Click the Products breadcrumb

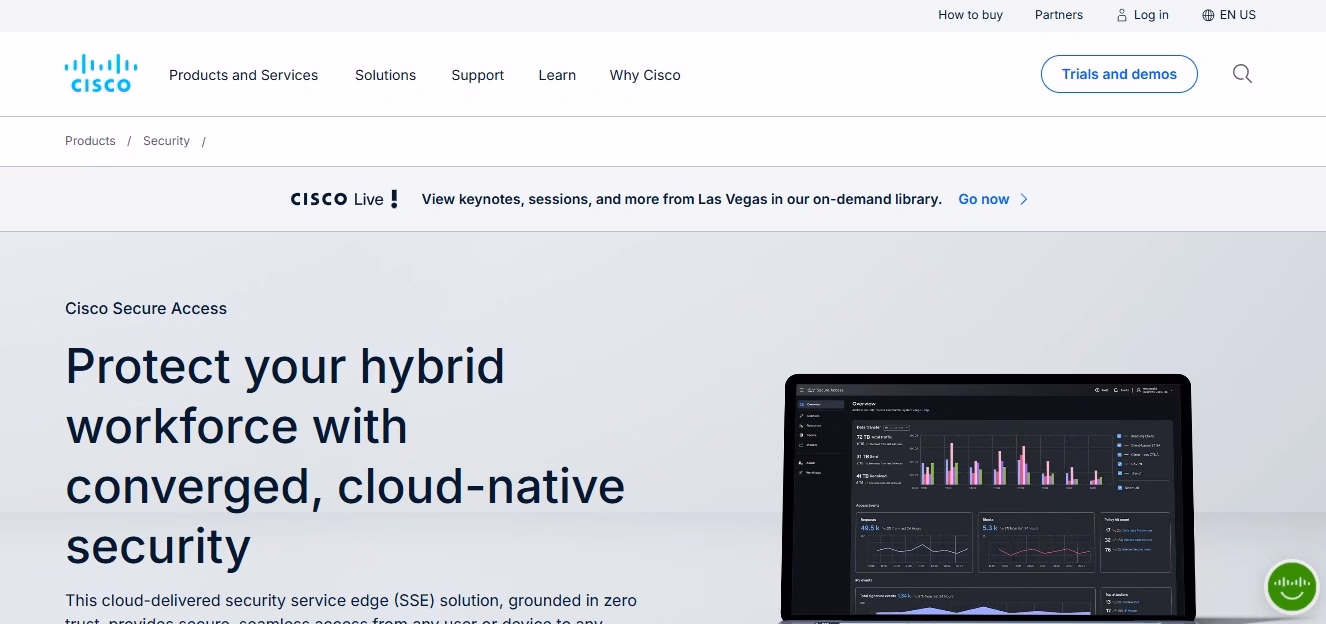tap(90, 141)
